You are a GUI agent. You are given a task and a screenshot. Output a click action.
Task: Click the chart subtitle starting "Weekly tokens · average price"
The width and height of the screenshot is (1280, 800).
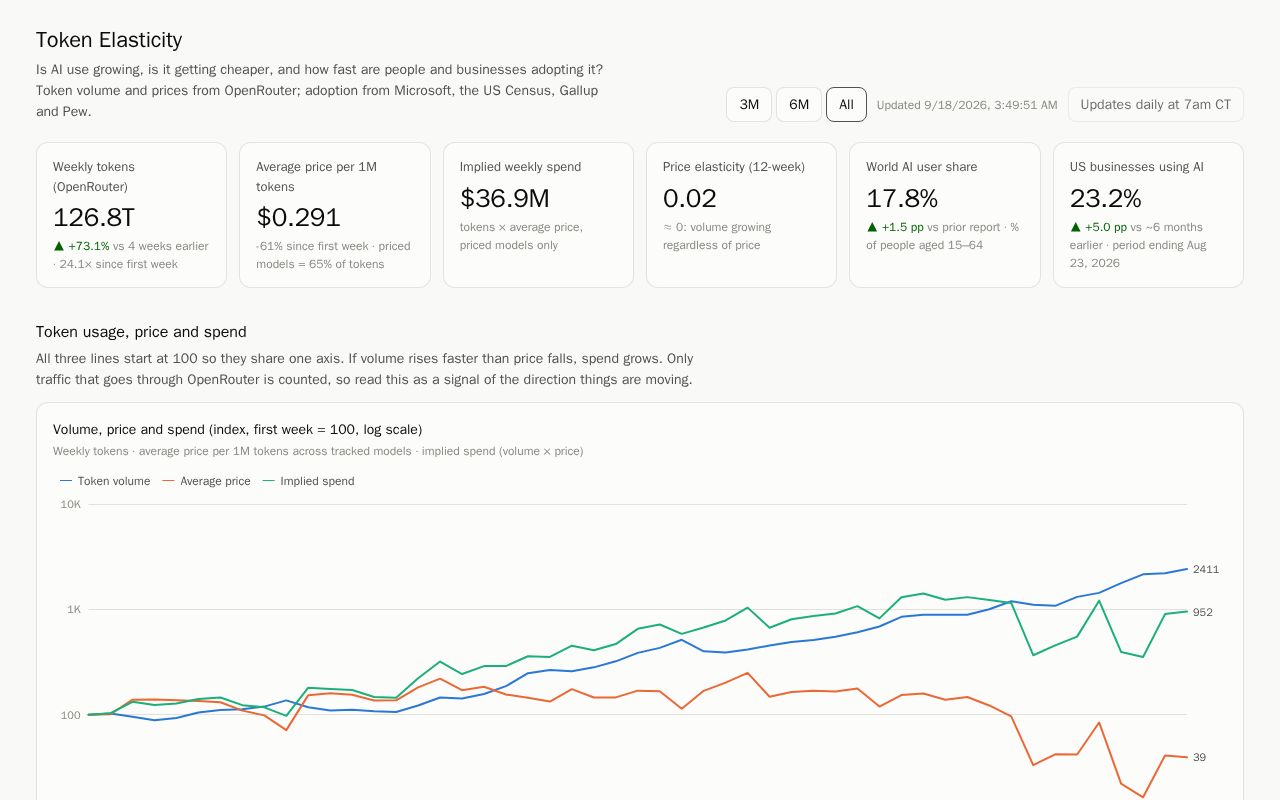[x=318, y=451]
